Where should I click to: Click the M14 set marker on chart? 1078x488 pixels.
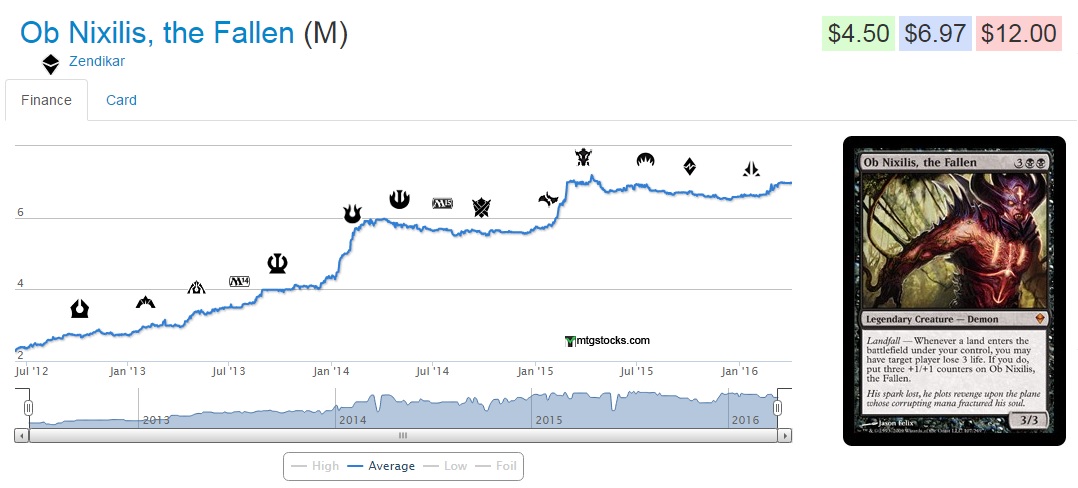point(240,281)
